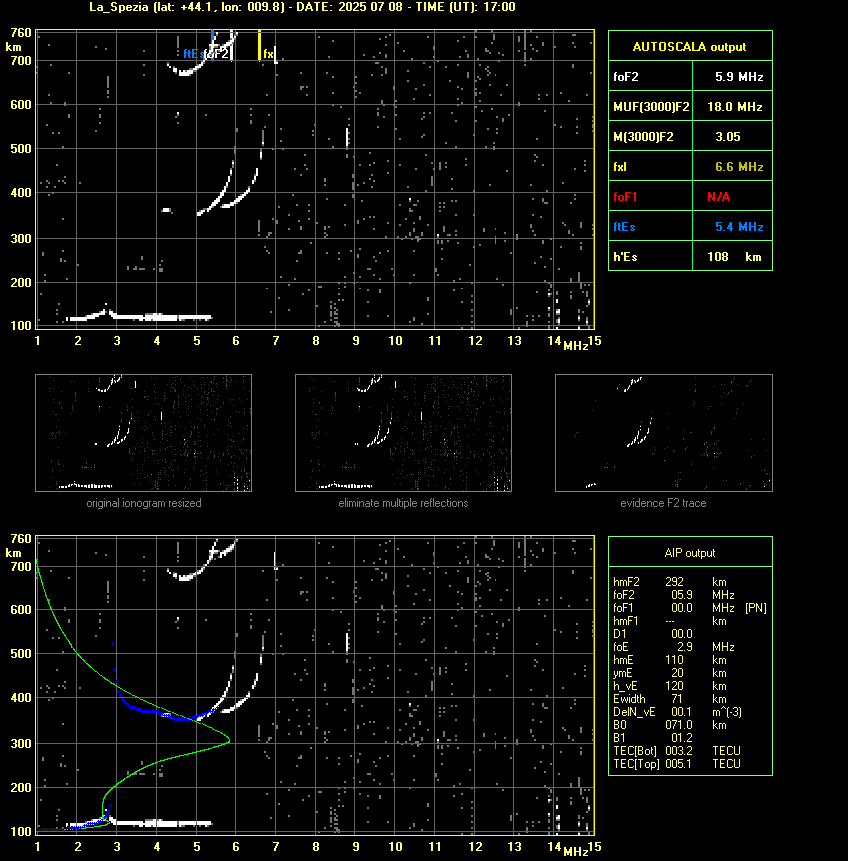Select the '108 km' h'Es value

(734, 256)
